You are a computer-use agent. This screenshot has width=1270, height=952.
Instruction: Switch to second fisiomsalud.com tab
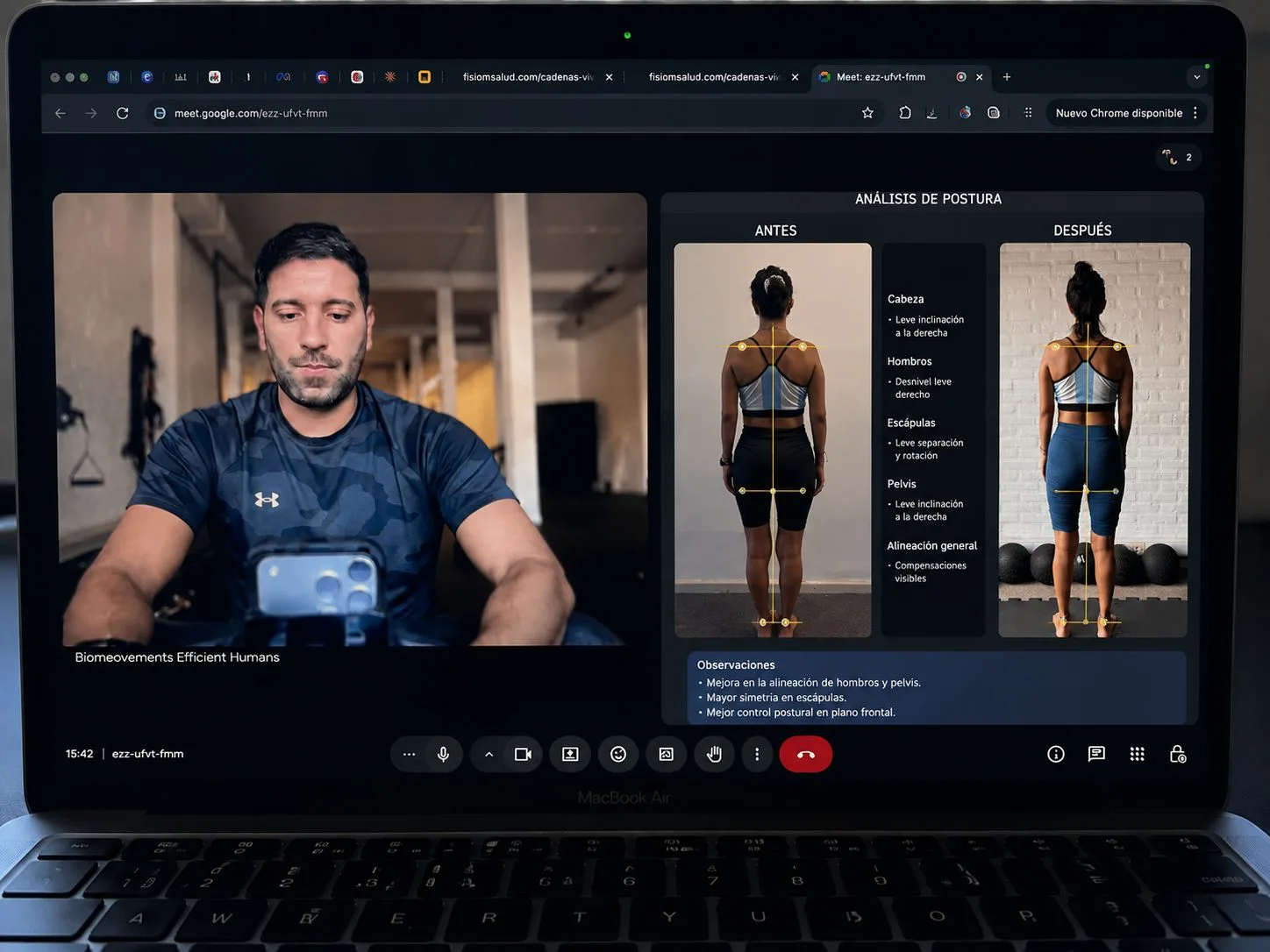click(x=714, y=77)
